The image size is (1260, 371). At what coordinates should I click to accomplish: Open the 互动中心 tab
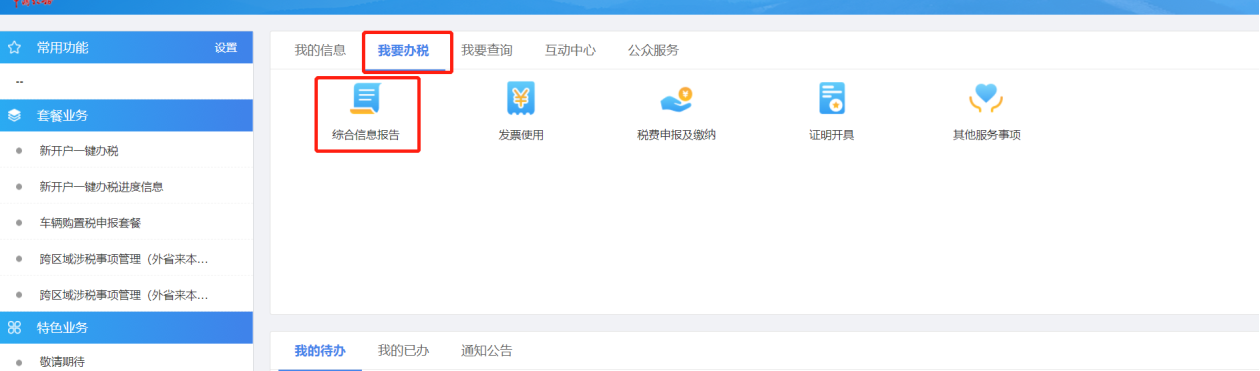570,50
